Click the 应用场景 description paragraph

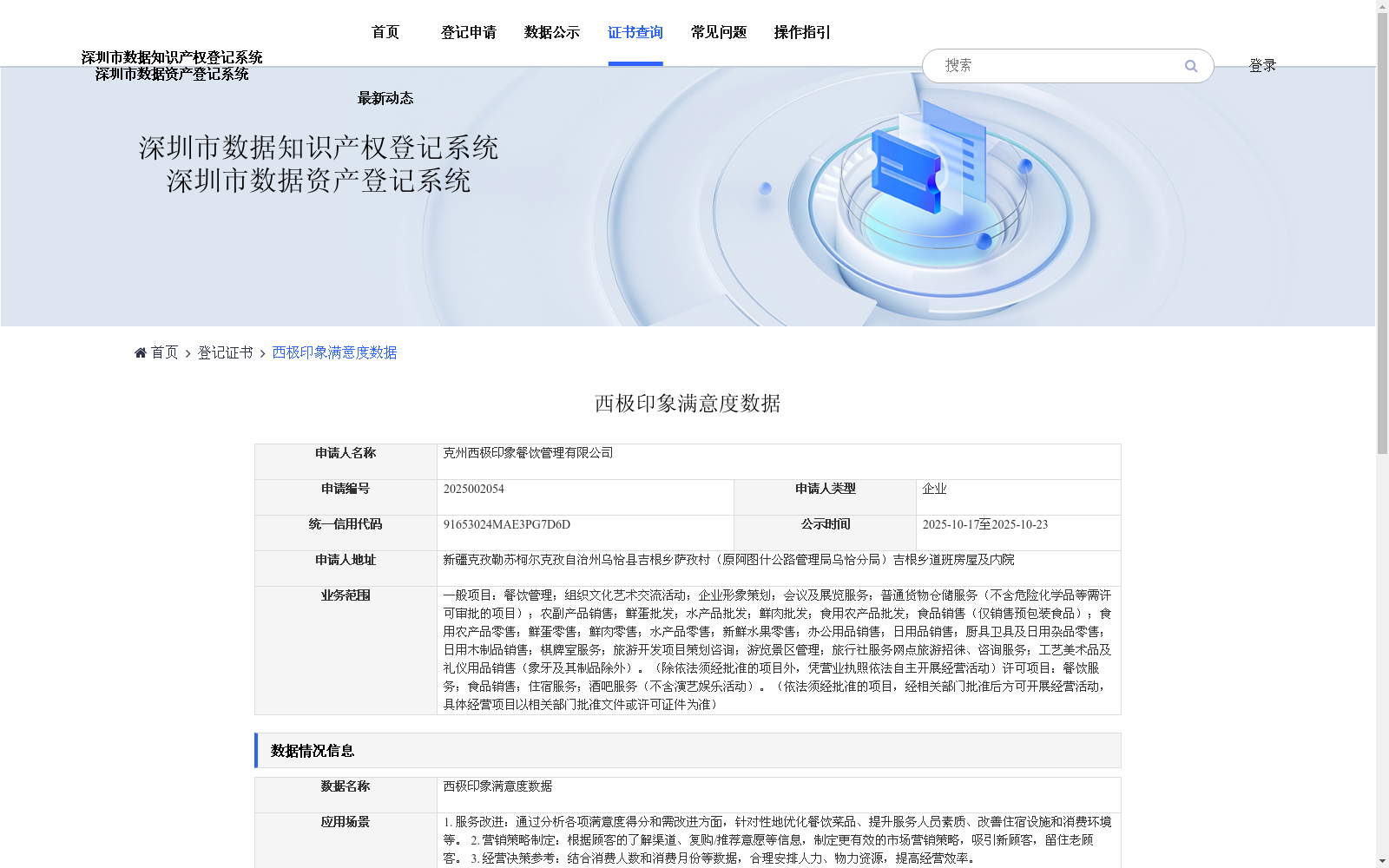click(x=778, y=840)
